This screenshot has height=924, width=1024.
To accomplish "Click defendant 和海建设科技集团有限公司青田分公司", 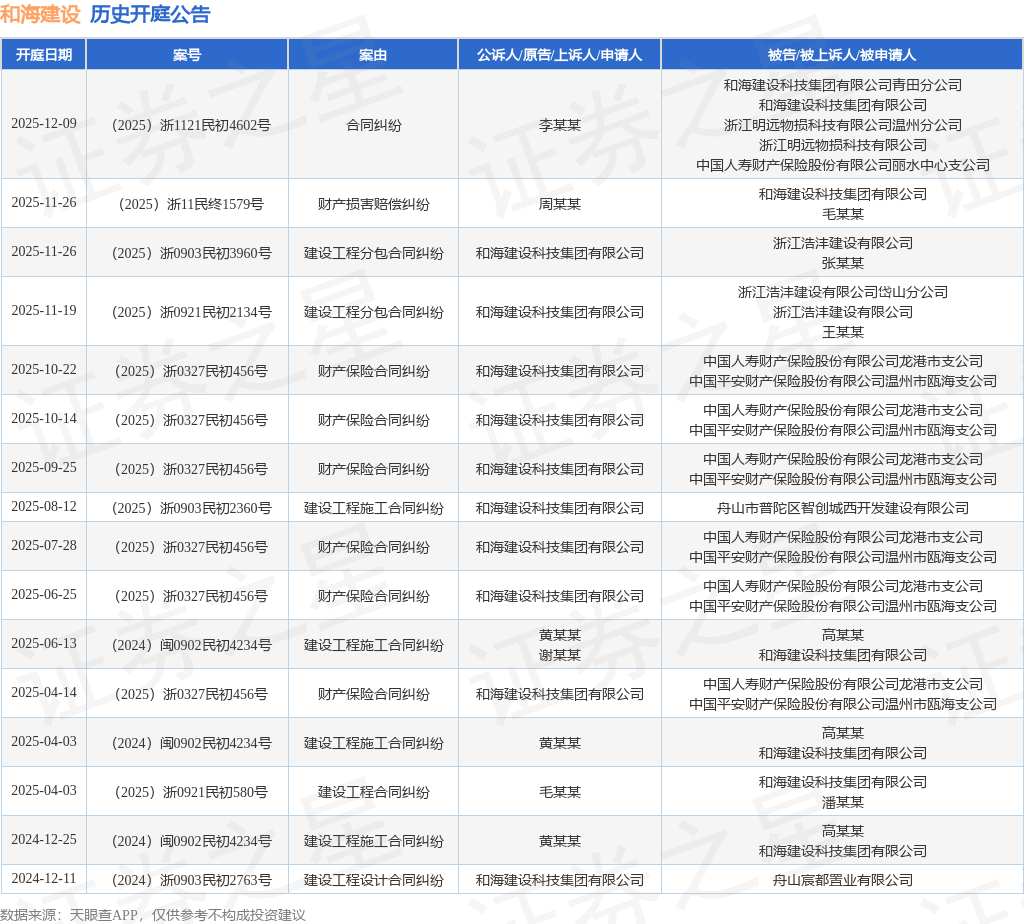I will (x=842, y=85).
